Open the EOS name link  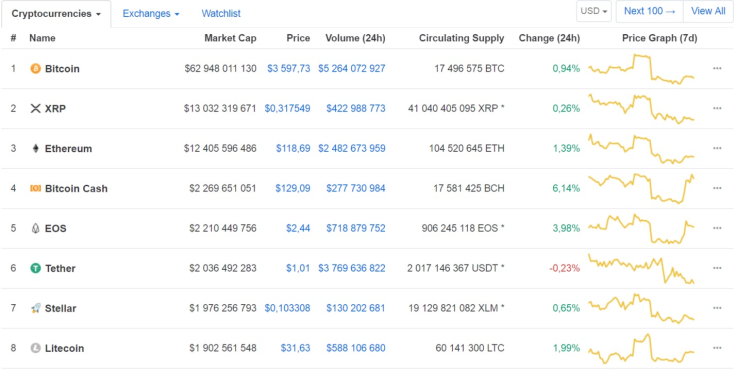pos(55,228)
